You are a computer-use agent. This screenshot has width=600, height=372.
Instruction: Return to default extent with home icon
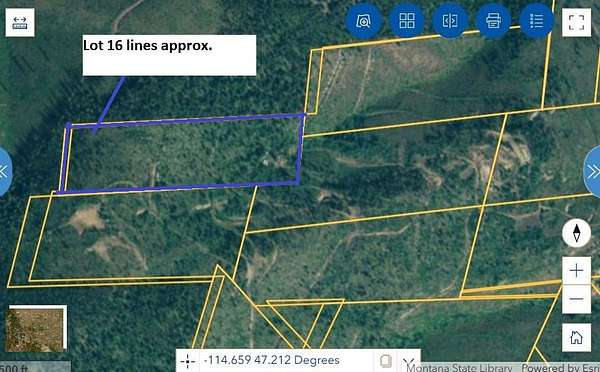[x=576, y=337]
